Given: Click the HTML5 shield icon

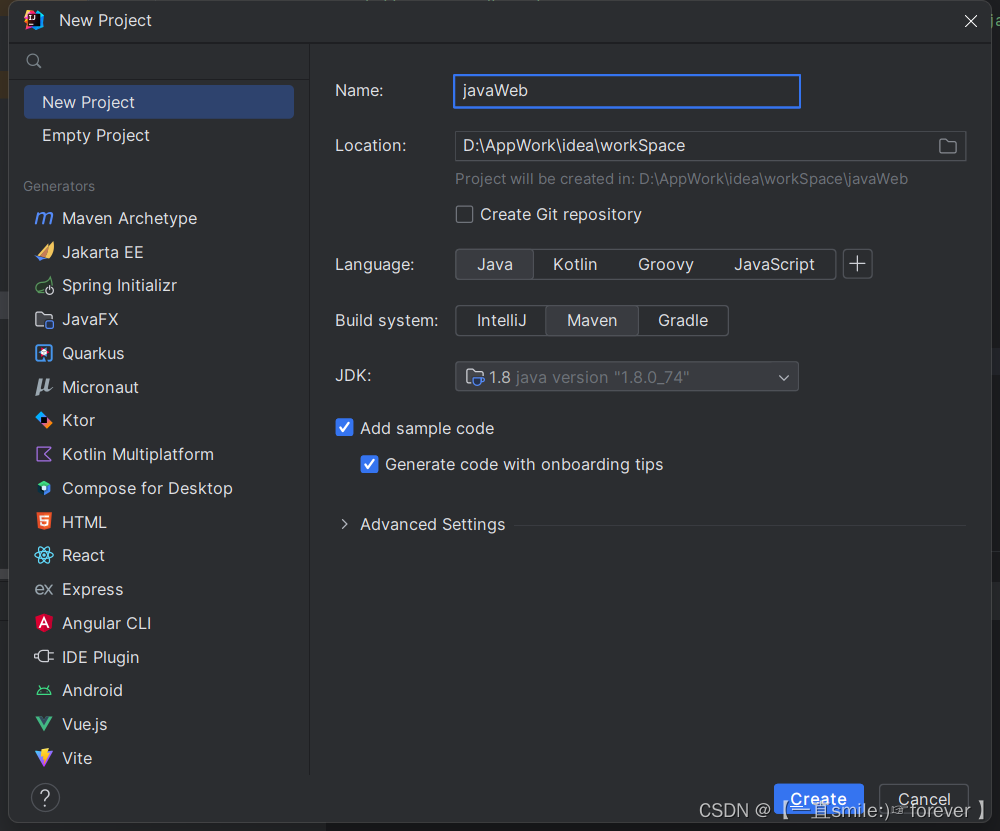Looking at the screenshot, I should 44,521.
